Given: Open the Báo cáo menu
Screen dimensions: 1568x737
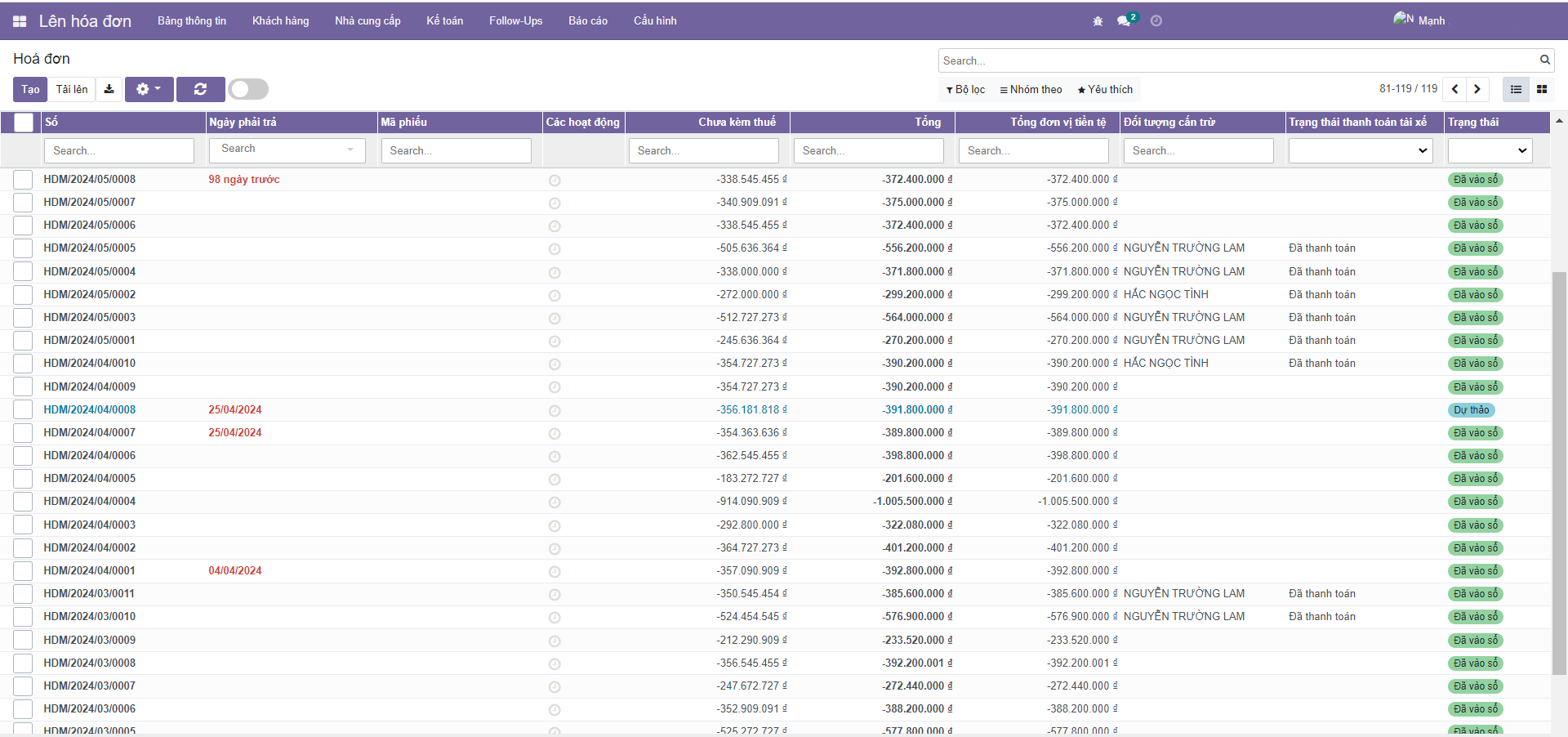Looking at the screenshot, I should [x=587, y=21].
